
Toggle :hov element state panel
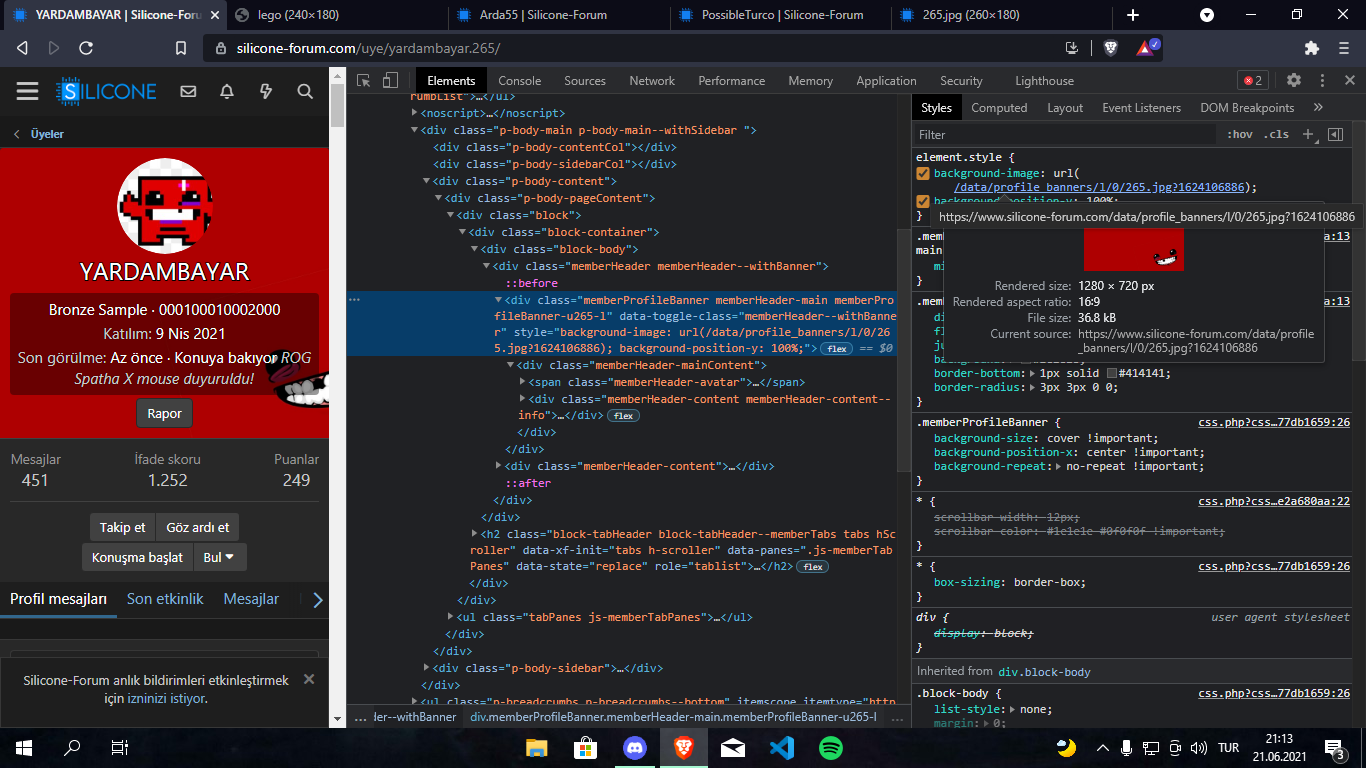1240,135
